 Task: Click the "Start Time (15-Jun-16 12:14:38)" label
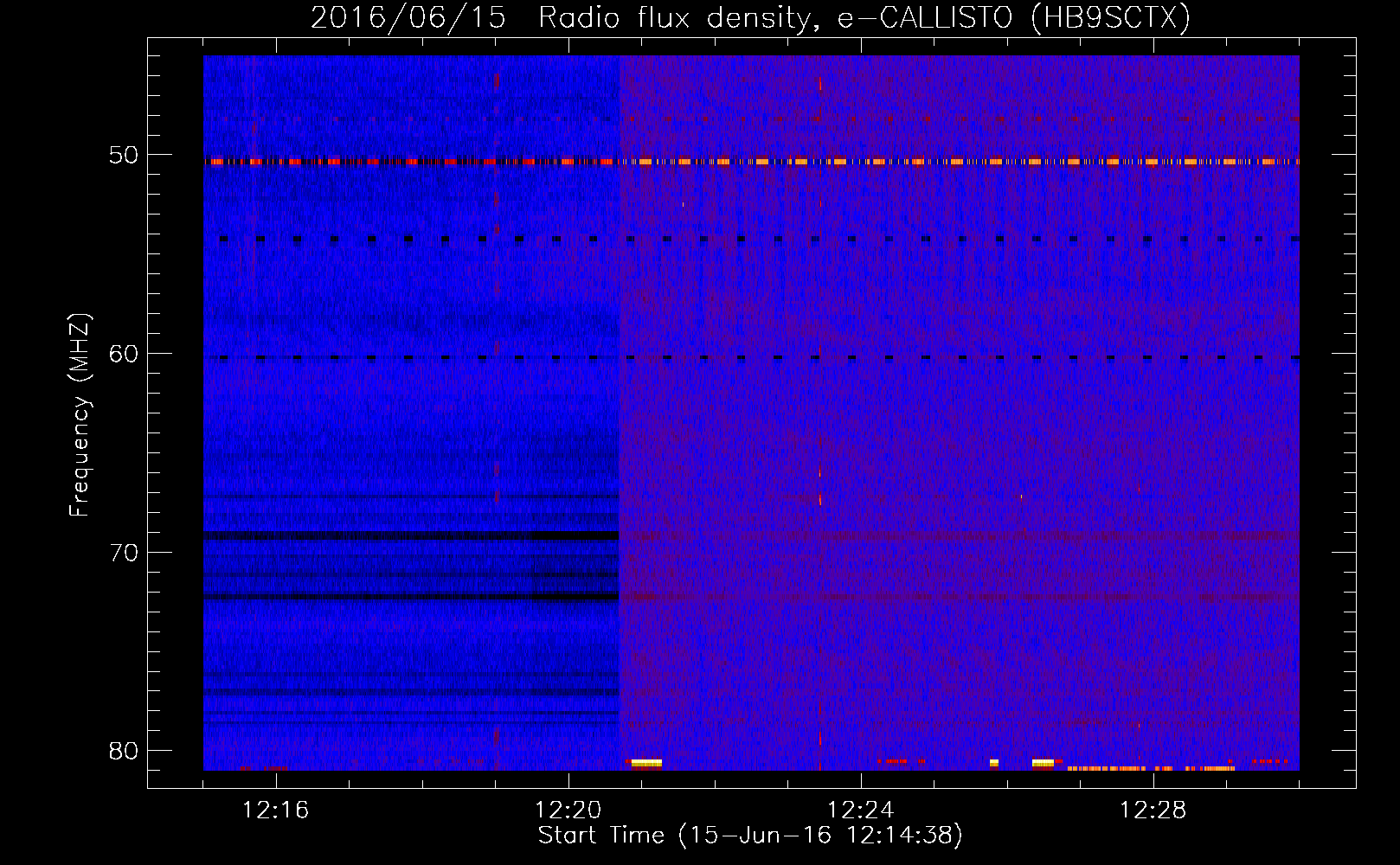750,836
